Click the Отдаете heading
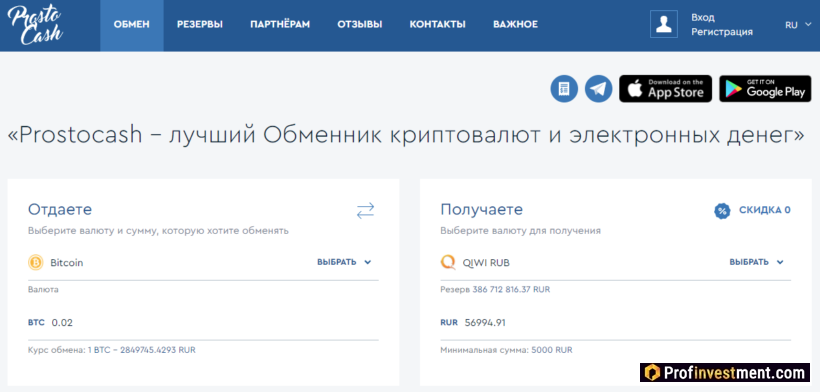Viewport: 820px width, 392px height. click(x=60, y=210)
